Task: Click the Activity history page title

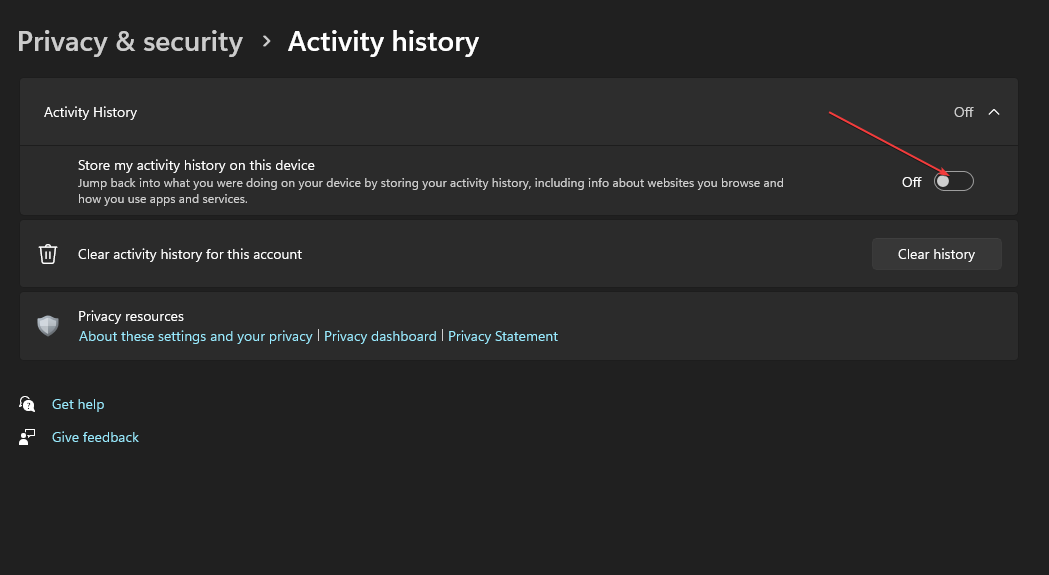Action: [x=383, y=42]
